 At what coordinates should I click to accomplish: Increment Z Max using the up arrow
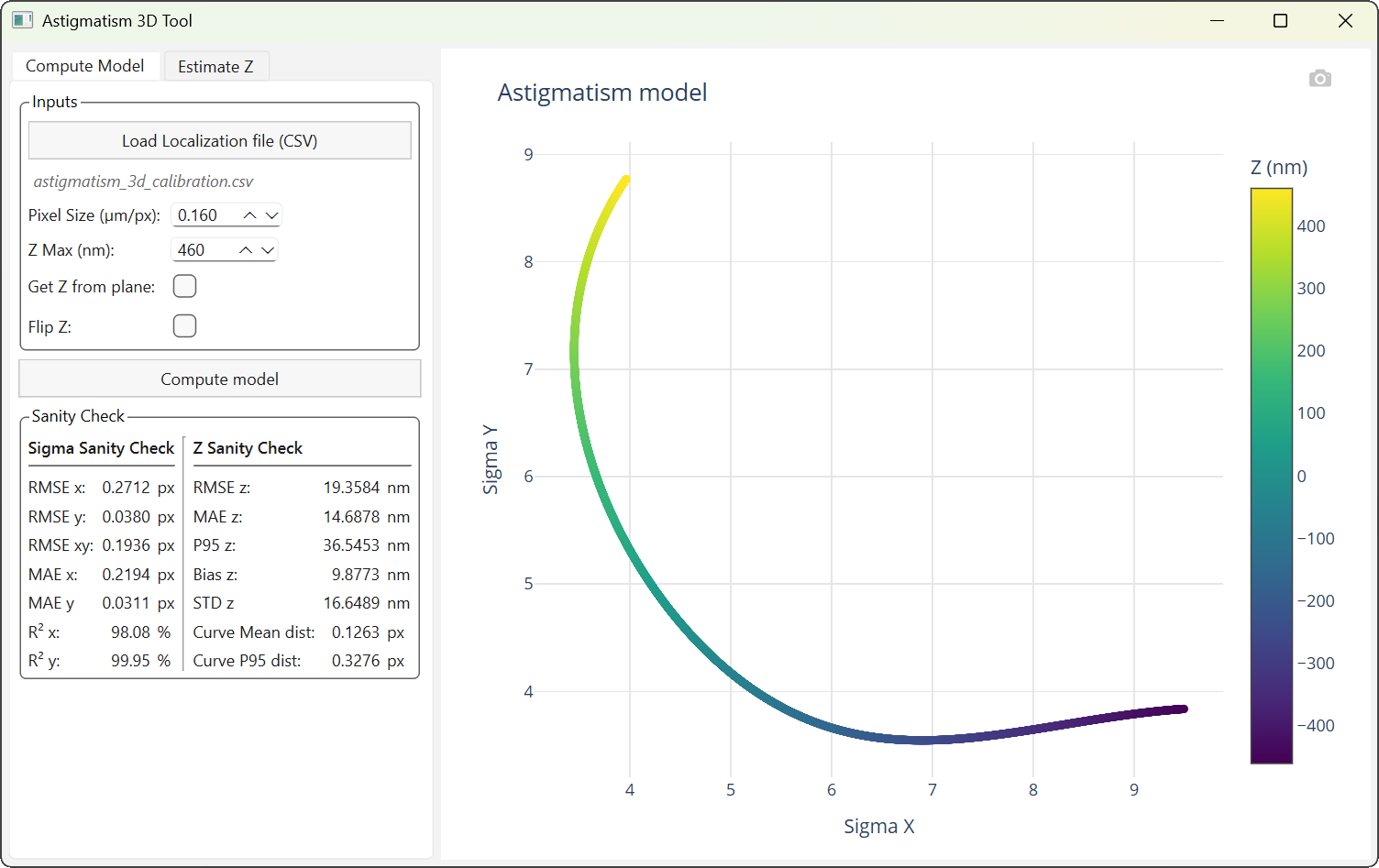[244, 249]
